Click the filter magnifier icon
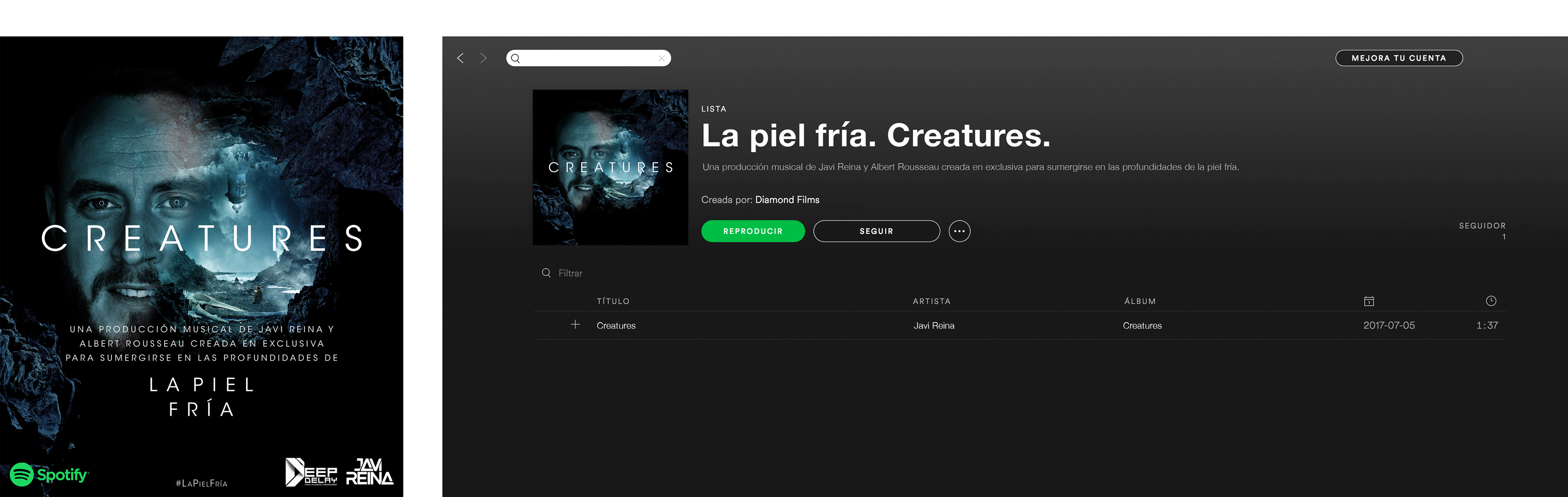This screenshot has width=1568, height=497. point(546,273)
